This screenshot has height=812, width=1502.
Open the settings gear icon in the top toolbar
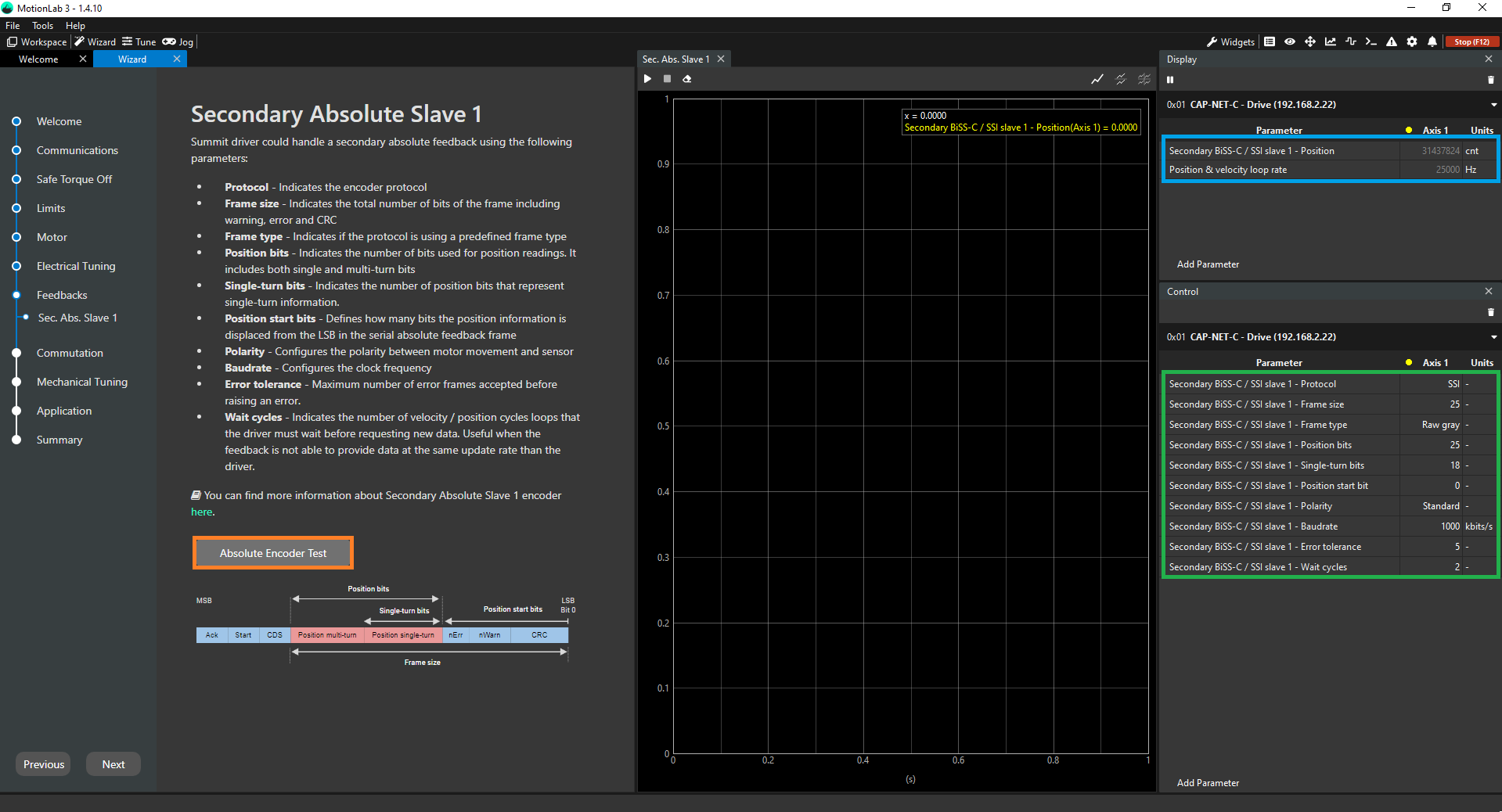pos(1412,42)
